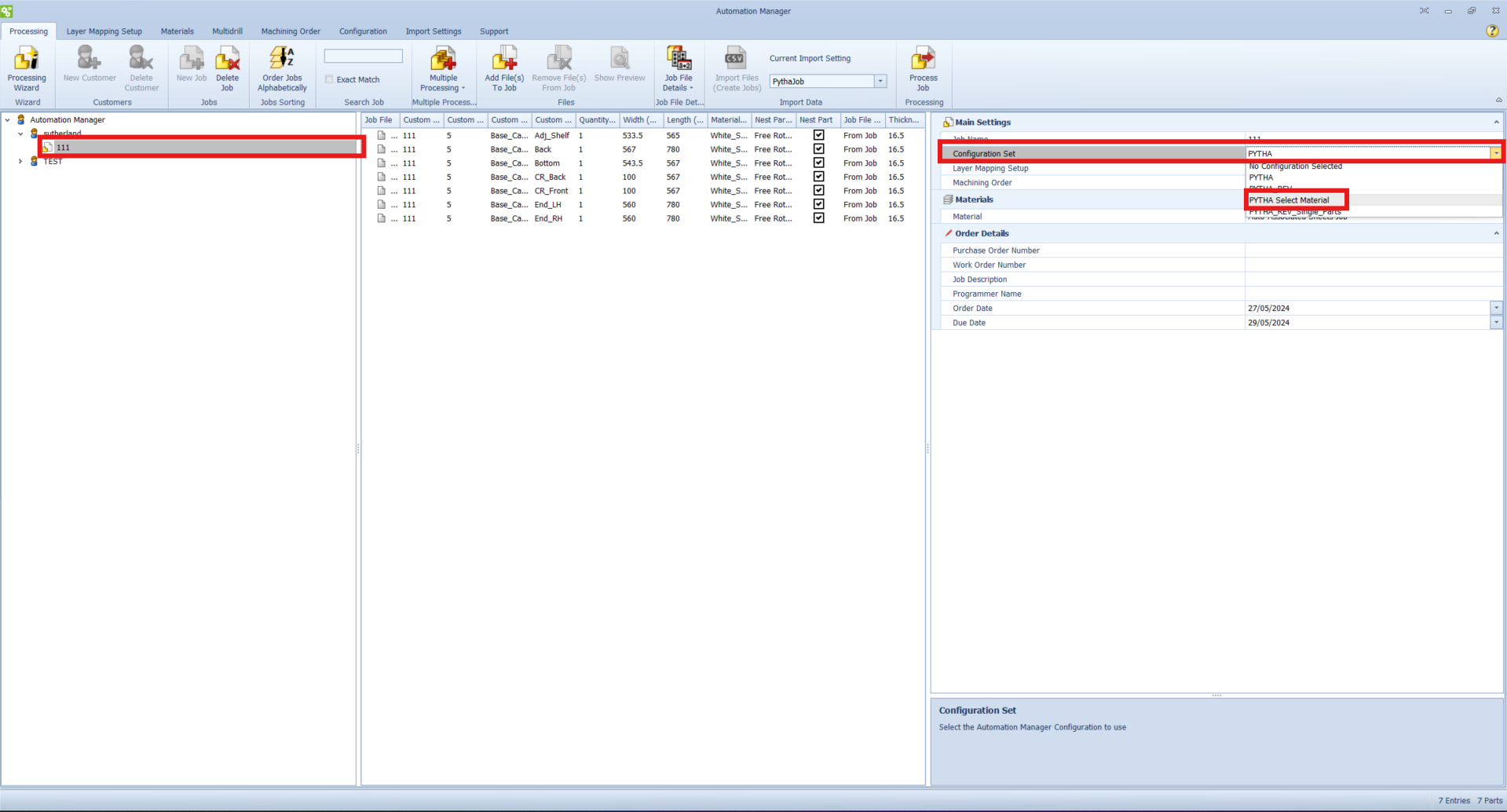Sort by Quantity column header
Viewport: 1507px width, 812px height.
pyautogui.click(x=597, y=120)
